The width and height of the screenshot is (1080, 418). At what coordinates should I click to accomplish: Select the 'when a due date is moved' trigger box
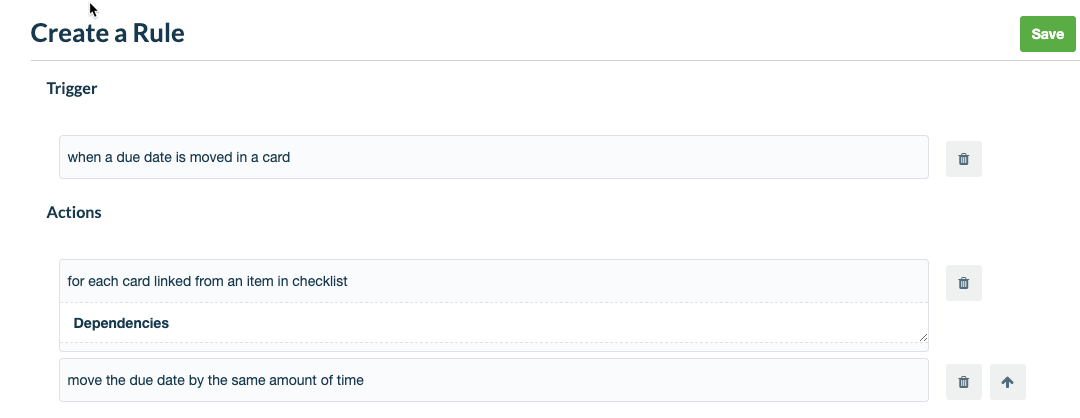click(493, 157)
